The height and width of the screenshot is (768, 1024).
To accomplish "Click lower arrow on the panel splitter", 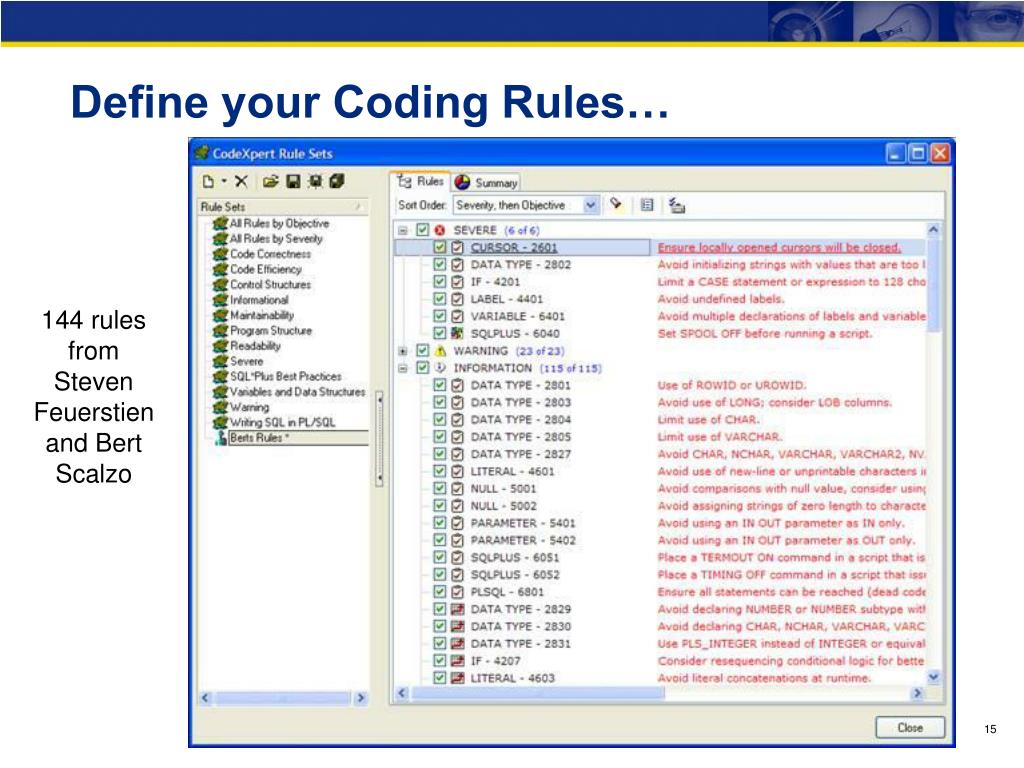I will point(379,479).
